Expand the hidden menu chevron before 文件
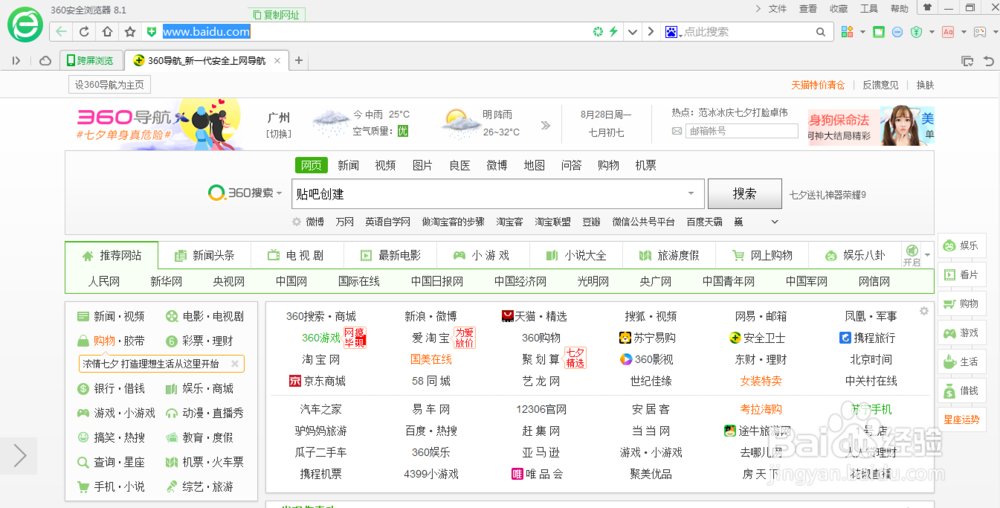1000x508 pixels. [758, 8]
